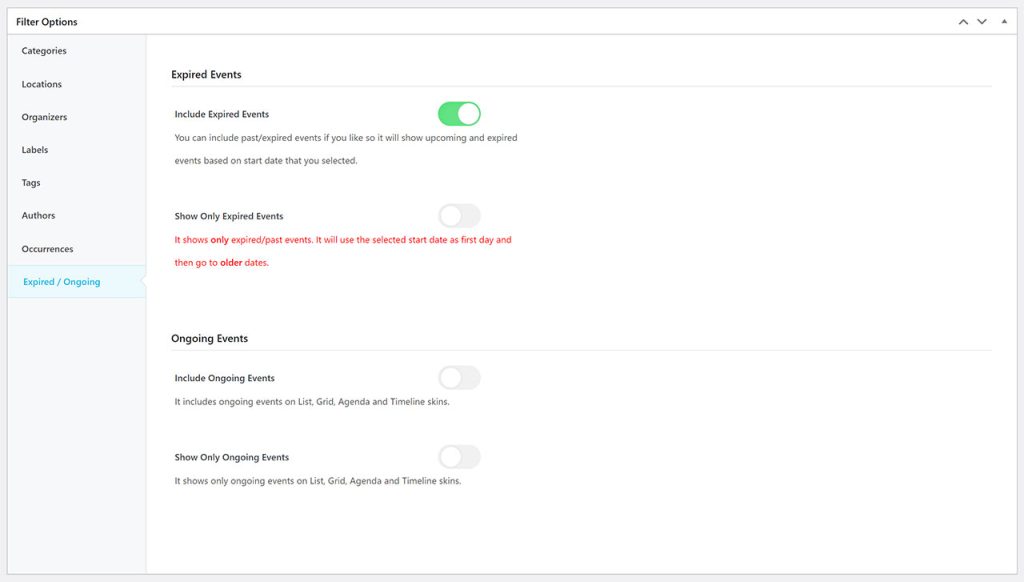Open the Categories filter tab
The width and height of the screenshot is (1024, 582).
44,50
